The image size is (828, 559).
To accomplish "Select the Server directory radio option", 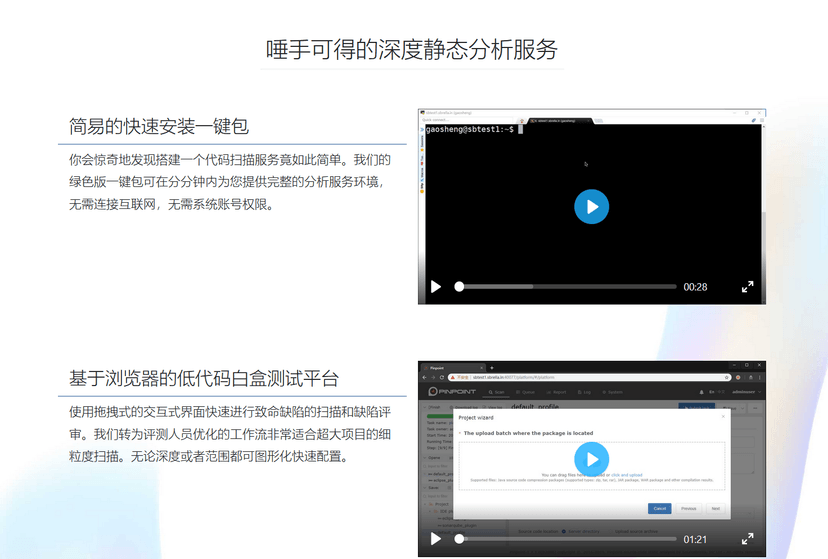I will [562, 531].
